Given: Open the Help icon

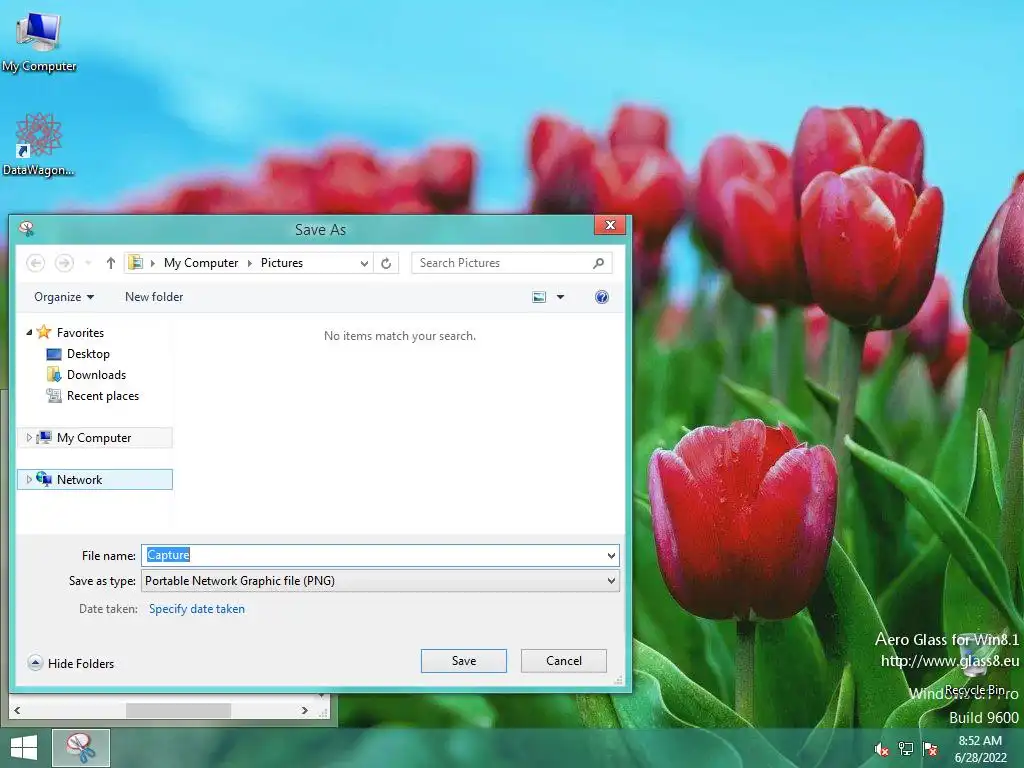Looking at the screenshot, I should coord(601,297).
